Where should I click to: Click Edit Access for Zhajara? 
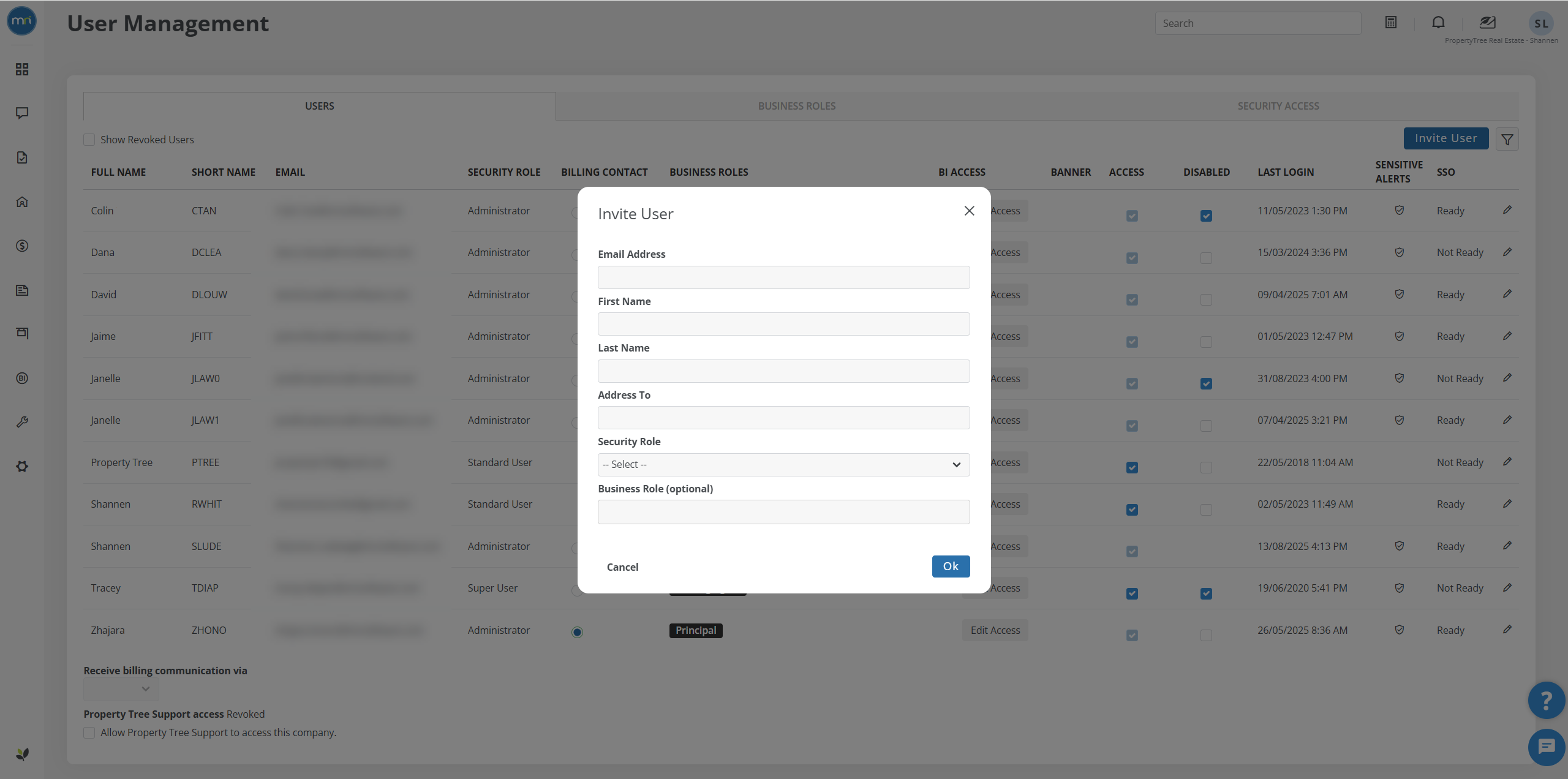[x=995, y=630]
